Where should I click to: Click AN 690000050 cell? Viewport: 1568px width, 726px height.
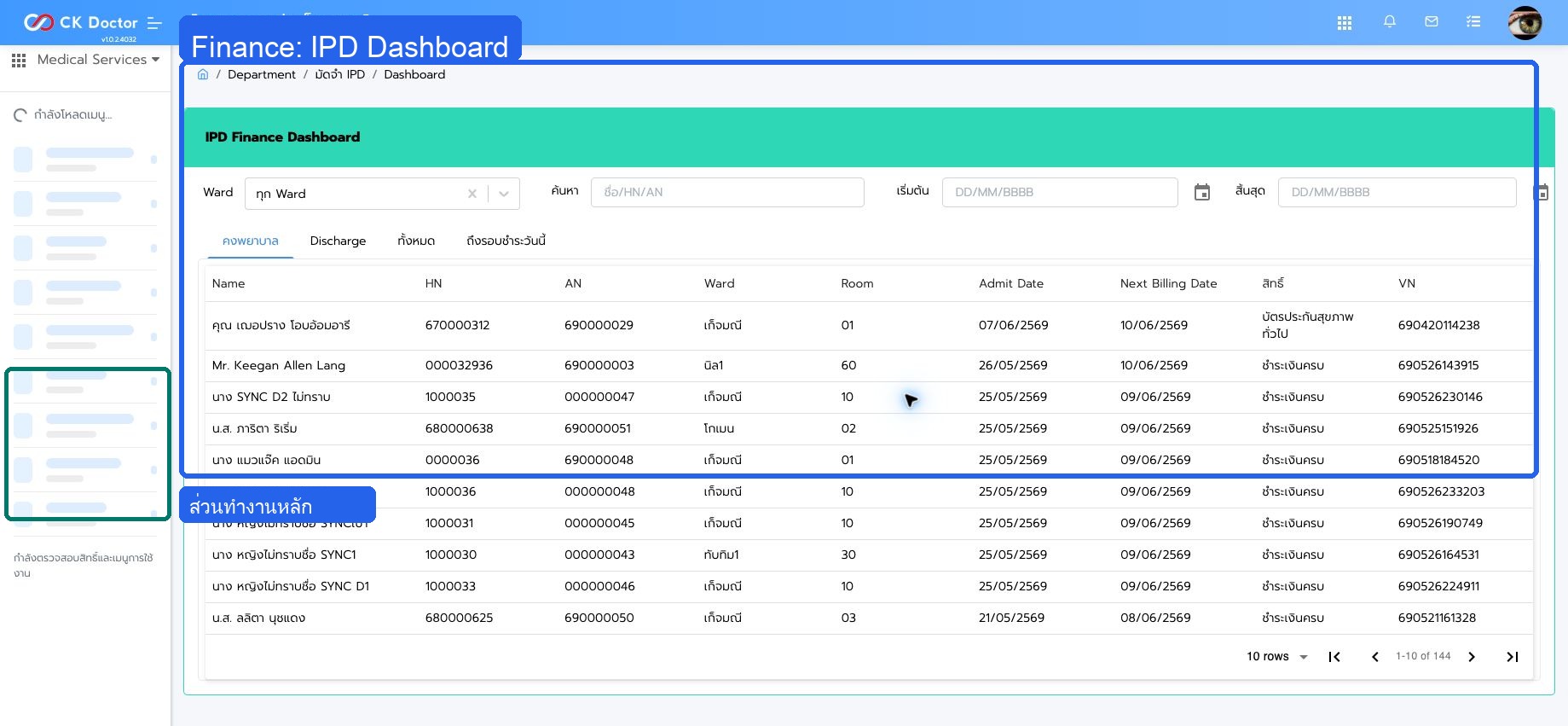(x=599, y=618)
